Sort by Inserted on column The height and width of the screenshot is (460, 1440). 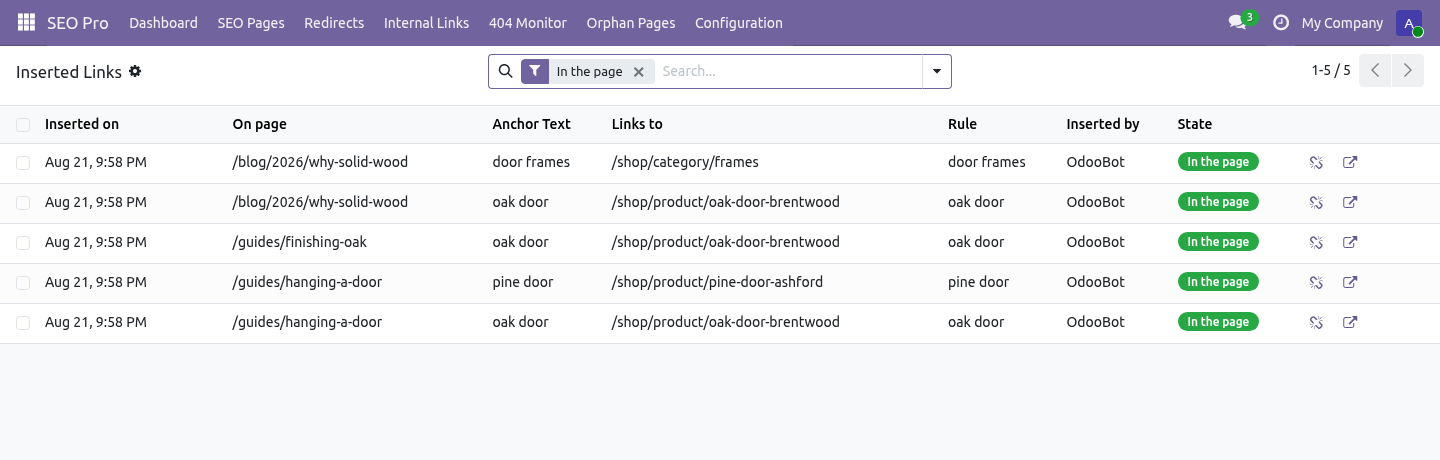[x=82, y=124]
